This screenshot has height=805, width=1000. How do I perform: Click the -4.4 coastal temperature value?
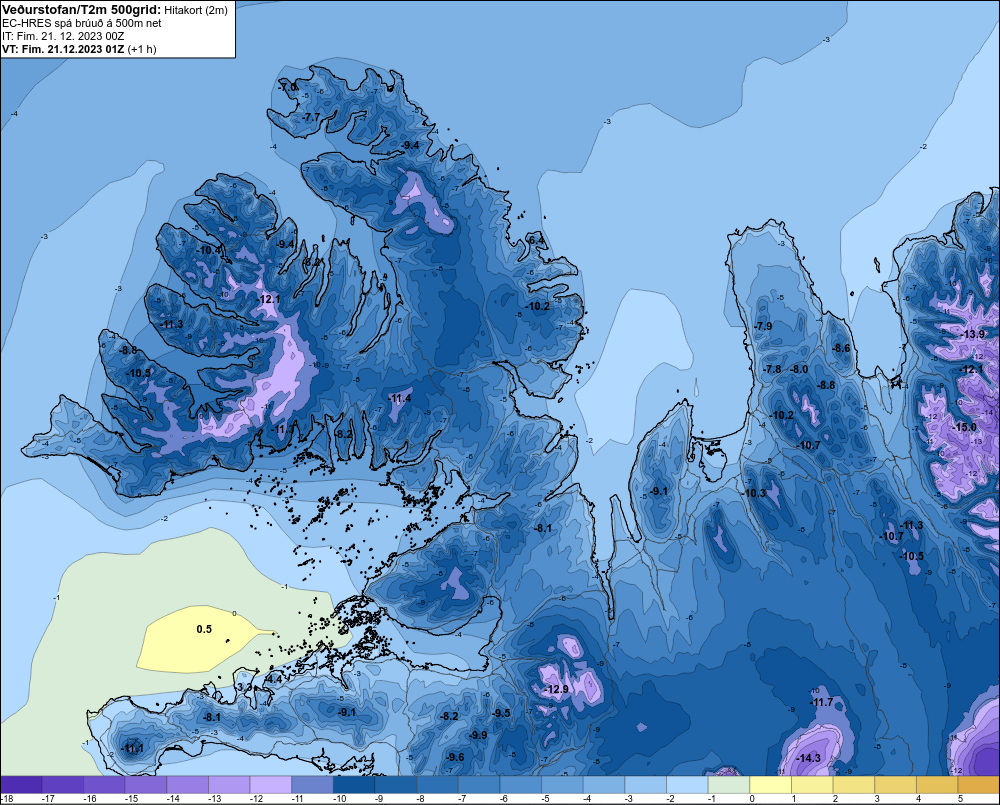pyautogui.click(x=274, y=680)
